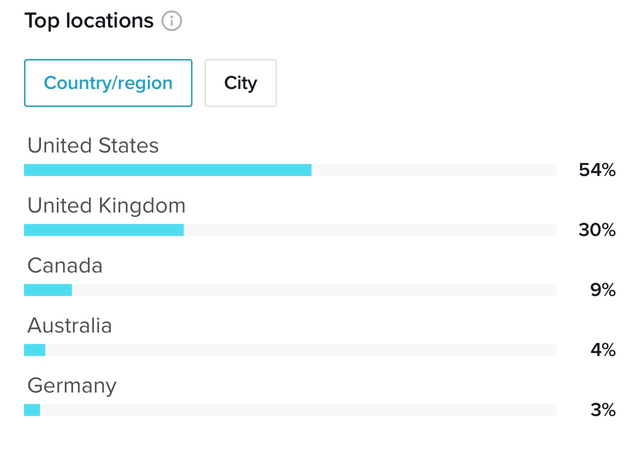This screenshot has width=631, height=462.
Task: Click the 4% value for Australia
Action: tap(603, 350)
